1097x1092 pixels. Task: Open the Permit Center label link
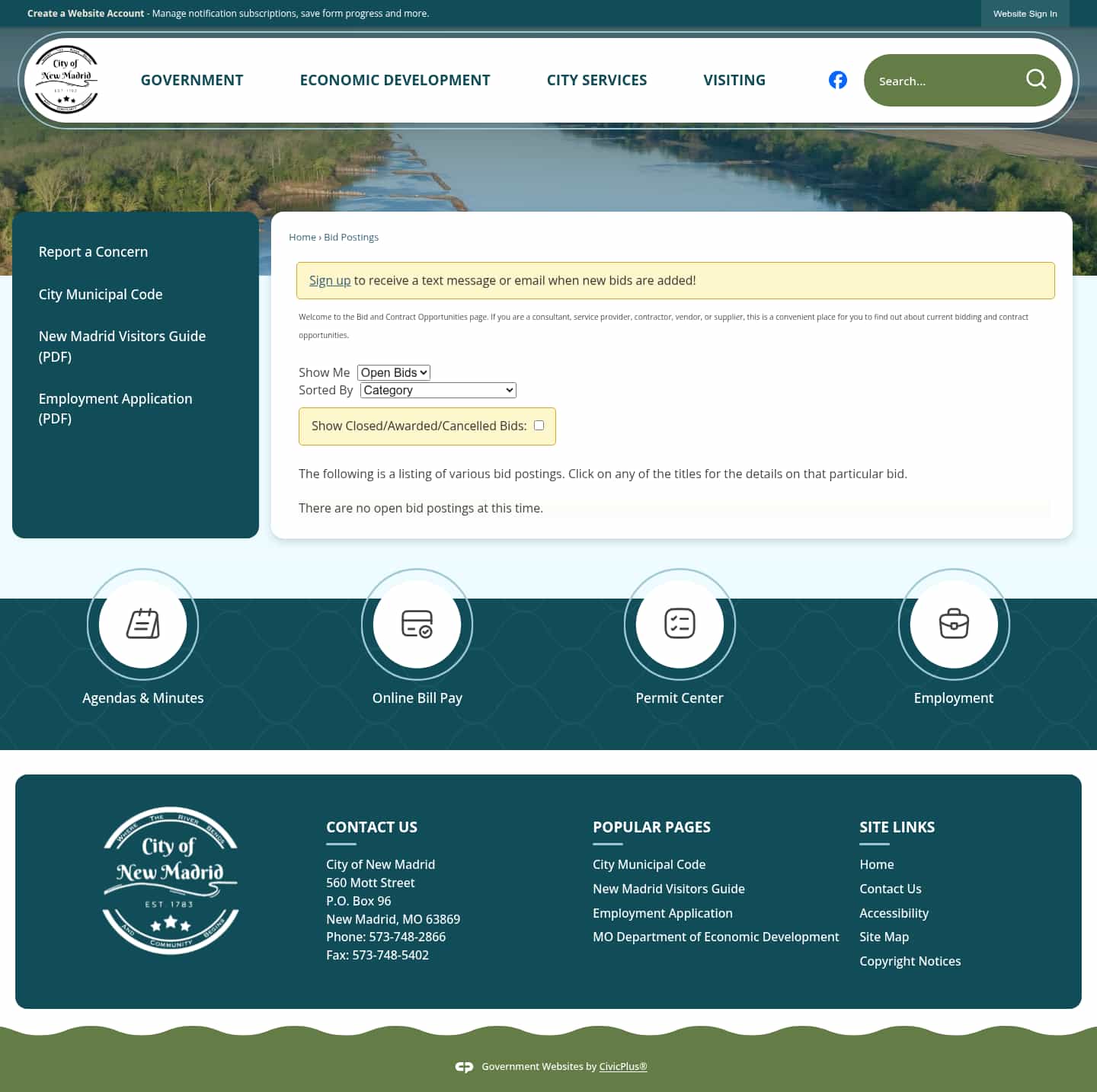[x=680, y=698]
